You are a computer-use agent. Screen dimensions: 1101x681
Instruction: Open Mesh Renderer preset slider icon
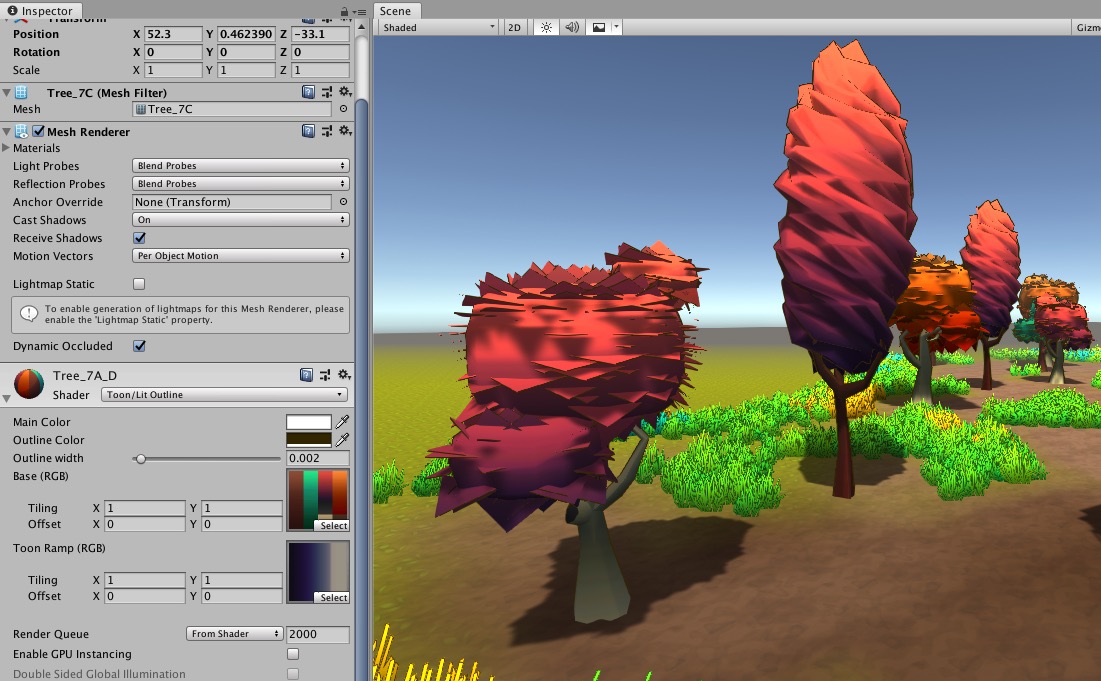(327, 131)
